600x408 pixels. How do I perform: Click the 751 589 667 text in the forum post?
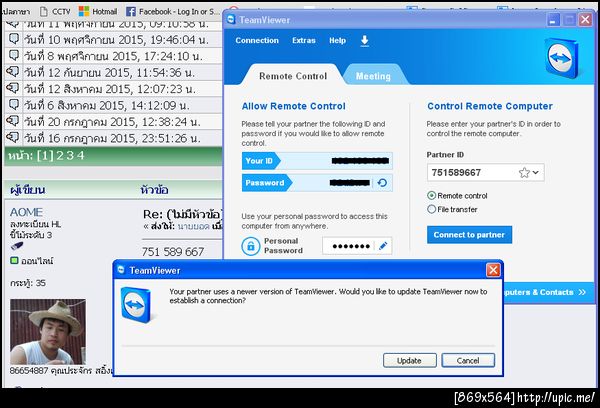point(173,252)
